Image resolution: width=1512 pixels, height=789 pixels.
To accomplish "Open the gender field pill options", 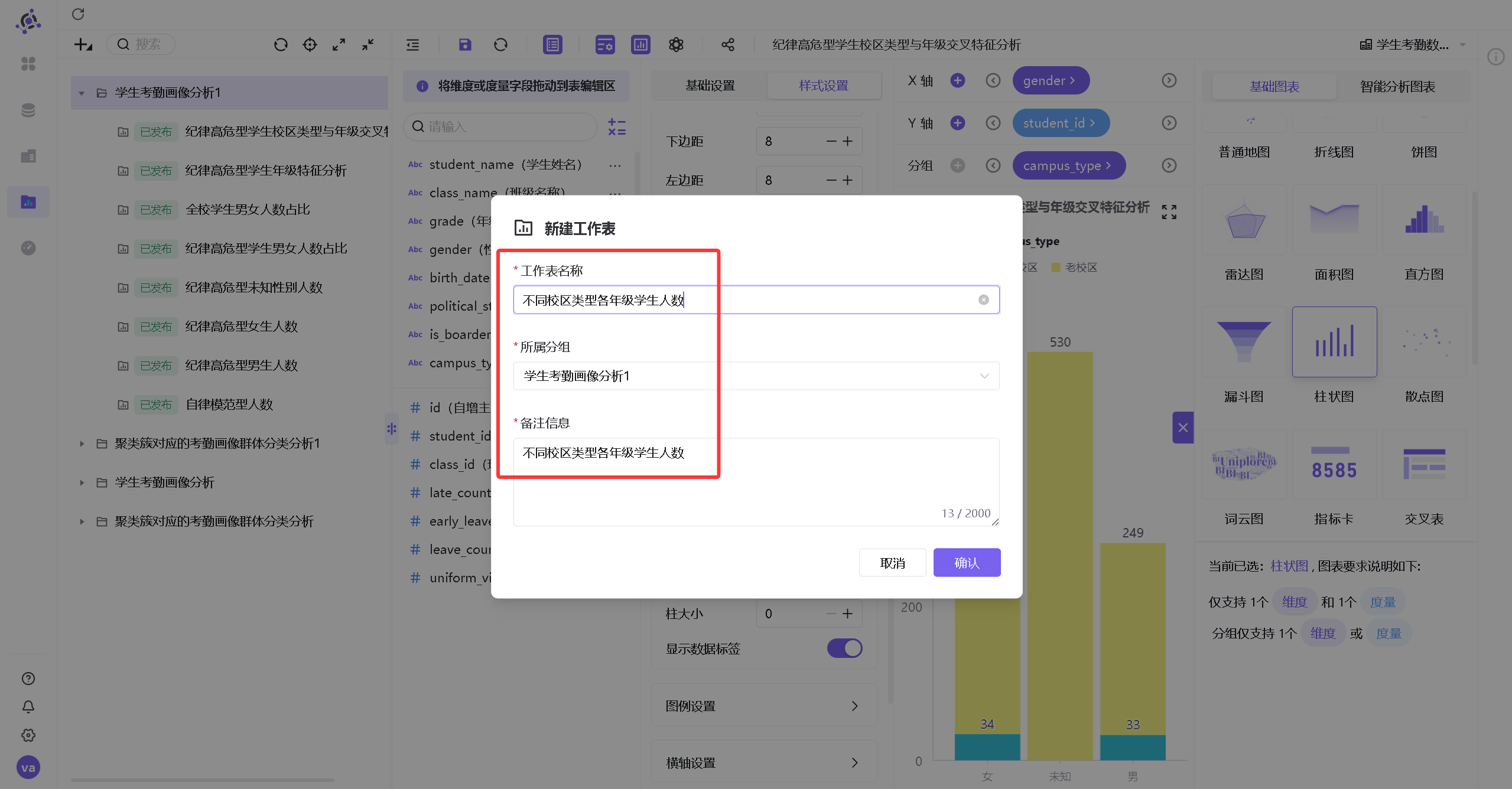I will click(1051, 80).
